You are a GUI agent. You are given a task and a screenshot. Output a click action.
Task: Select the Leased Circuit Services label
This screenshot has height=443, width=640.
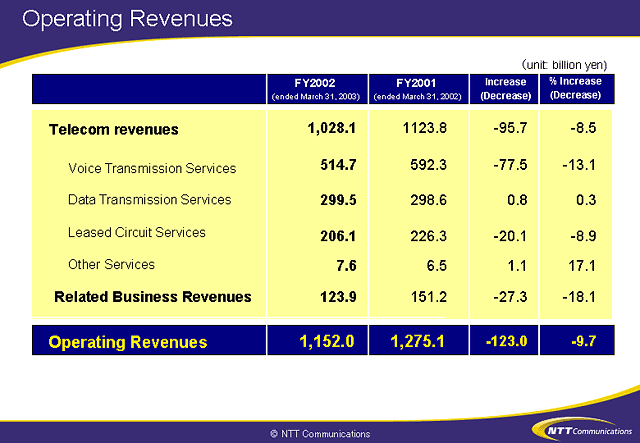point(137,232)
